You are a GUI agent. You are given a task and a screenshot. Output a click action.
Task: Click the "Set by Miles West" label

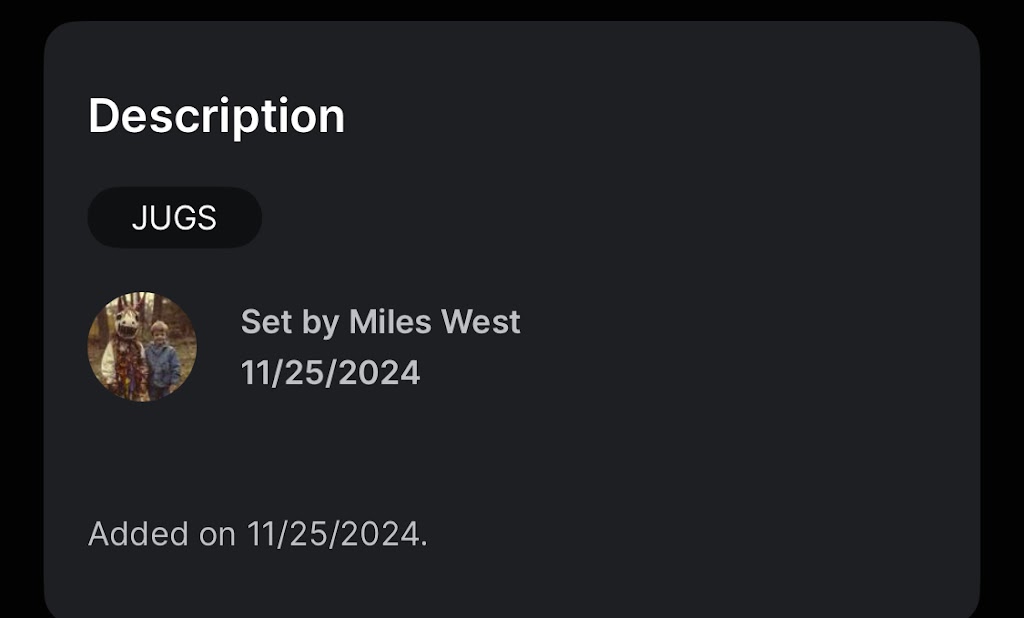(380, 322)
